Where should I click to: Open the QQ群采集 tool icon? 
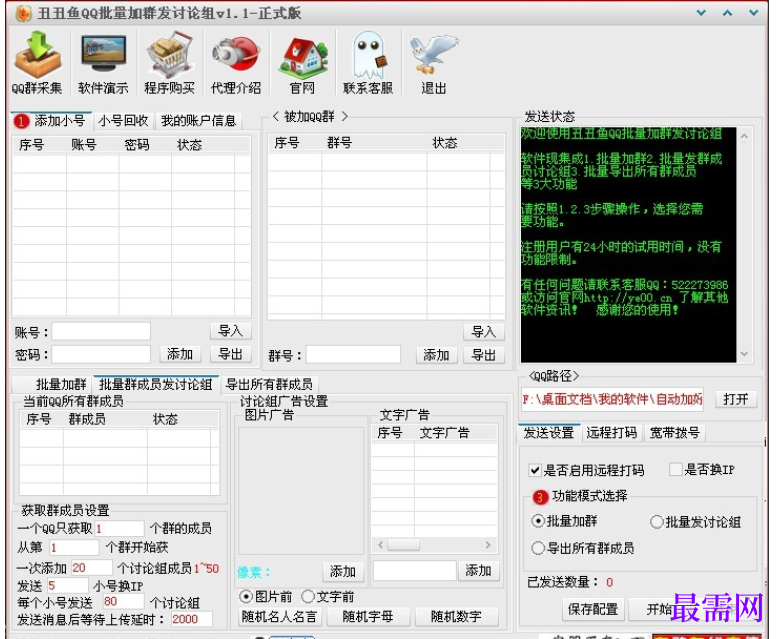pos(38,62)
